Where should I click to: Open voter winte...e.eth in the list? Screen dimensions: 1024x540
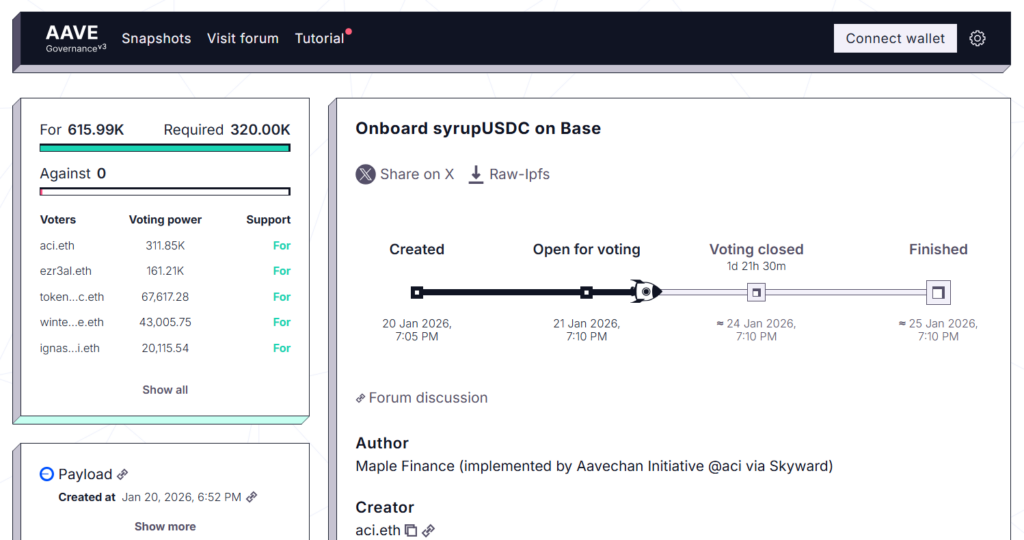tap(72, 322)
